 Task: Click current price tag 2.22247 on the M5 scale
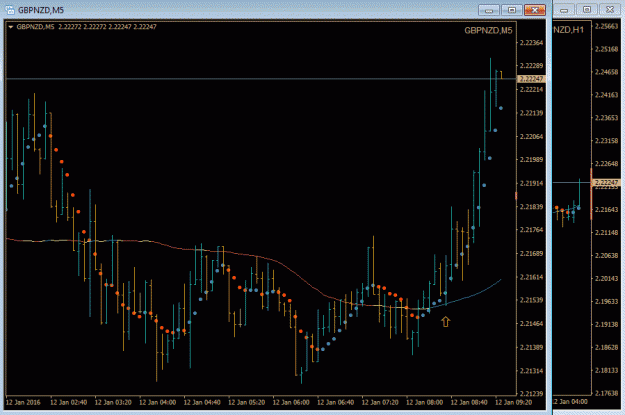pos(531,79)
